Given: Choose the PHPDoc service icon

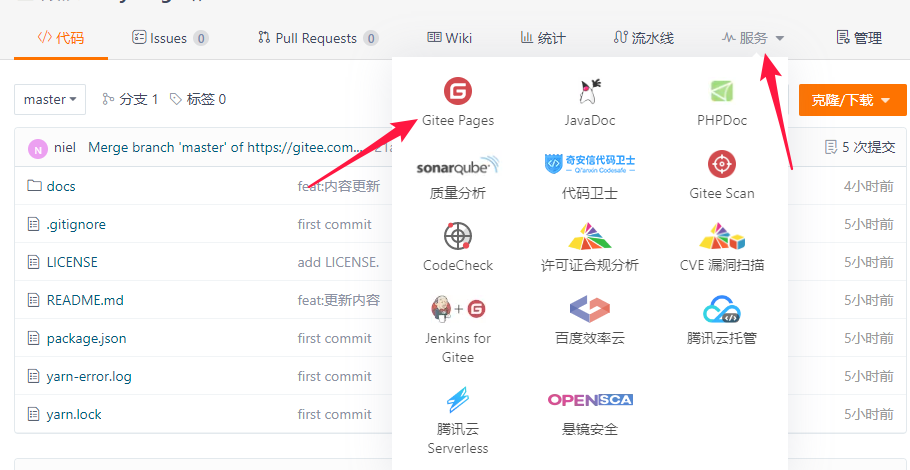Looking at the screenshot, I should point(721,92).
